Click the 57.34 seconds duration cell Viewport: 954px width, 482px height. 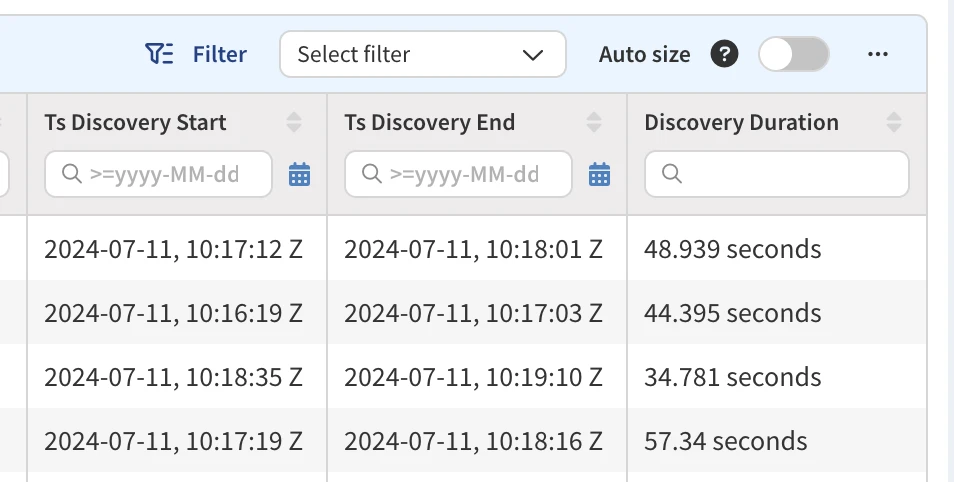pyautogui.click(x=725, y=441)
